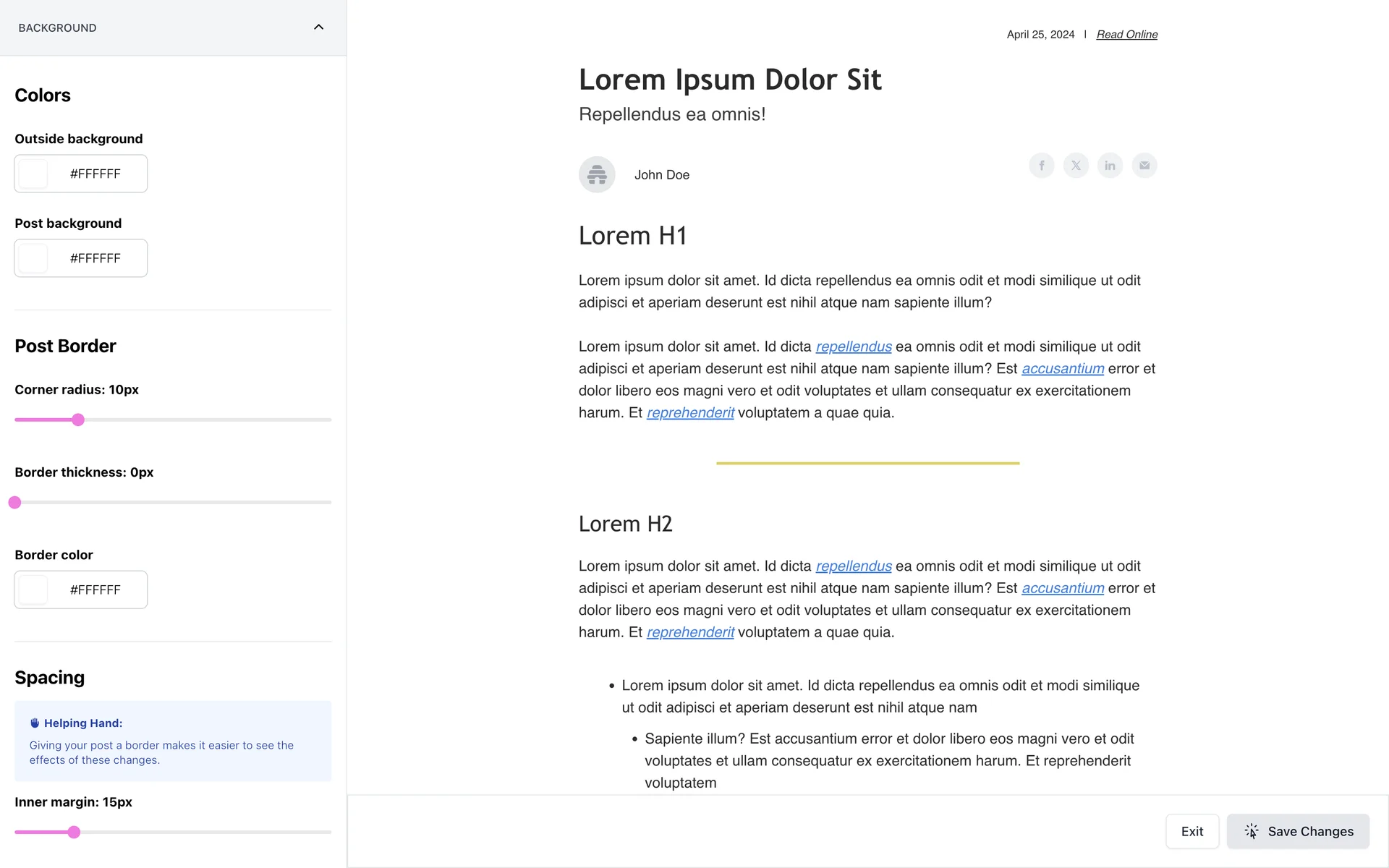
Task: Click the X (Twitter) share icon
Action: tap(1076, 166)
